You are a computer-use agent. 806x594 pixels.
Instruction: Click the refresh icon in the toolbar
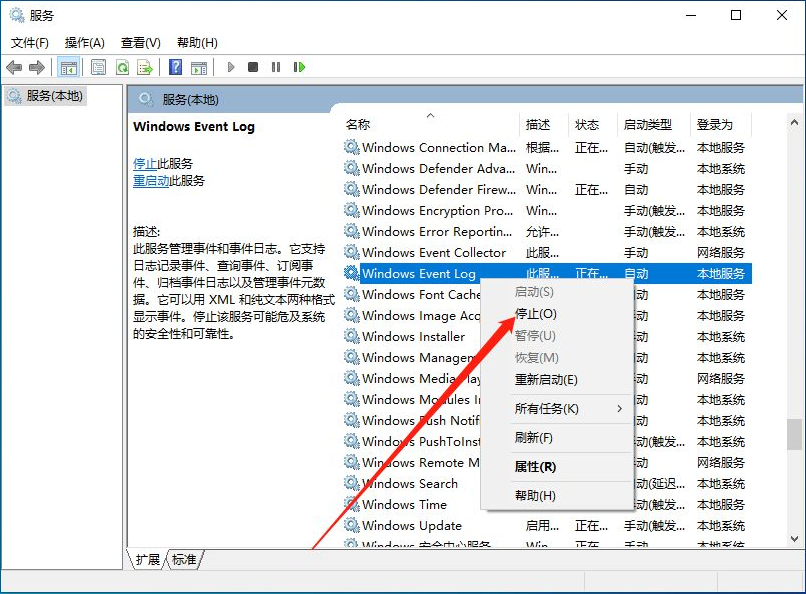[x=122, y=67]
